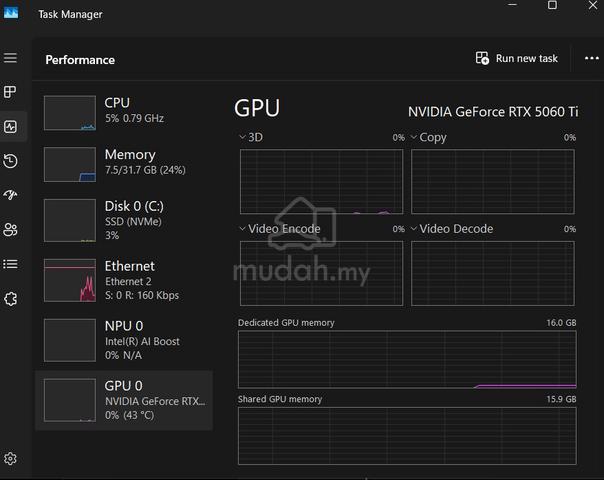The width and height of the screenshot is (604, 480).
Task: Open the Copy engine dropdown
Action: click(x=428, y=138)
